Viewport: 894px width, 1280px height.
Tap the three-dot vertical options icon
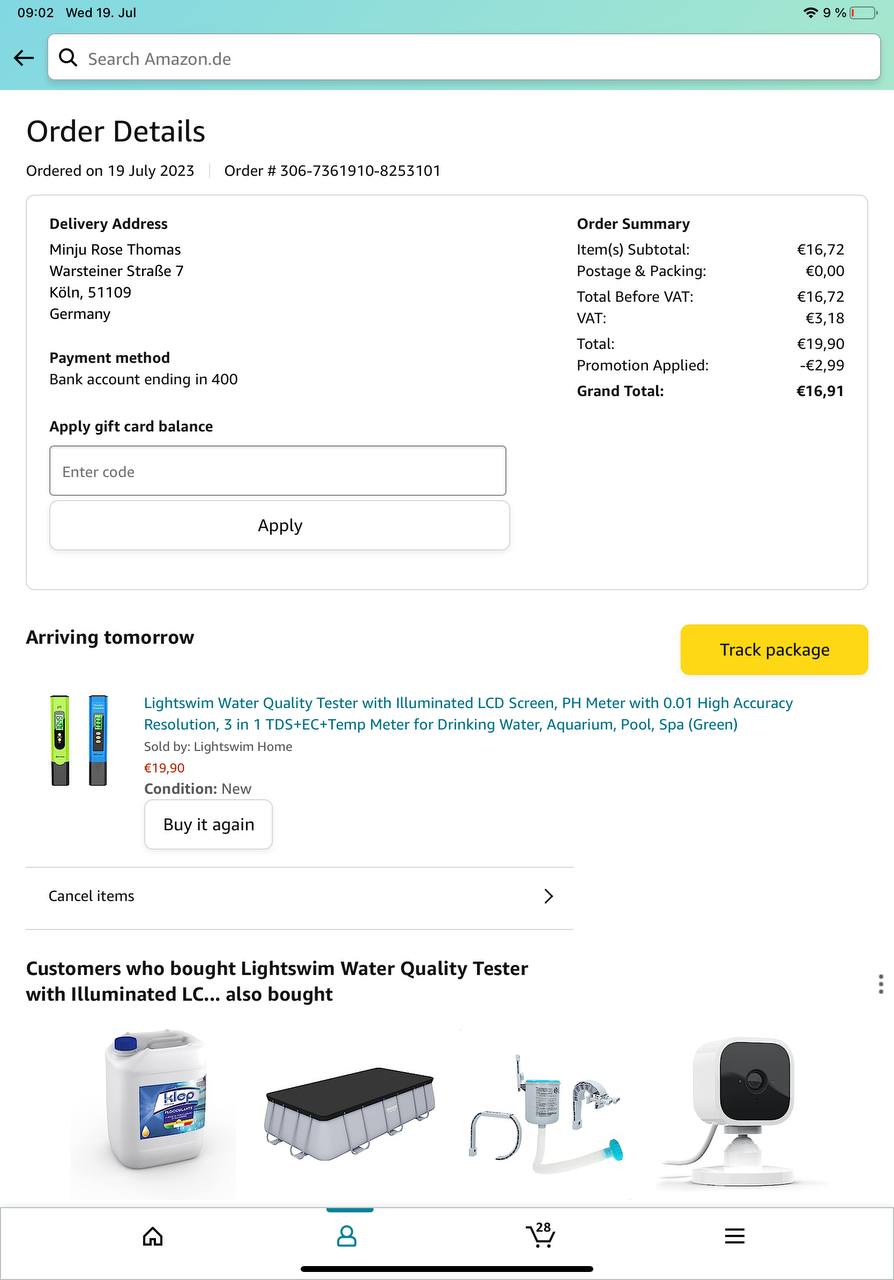click(x=880, y=984)
